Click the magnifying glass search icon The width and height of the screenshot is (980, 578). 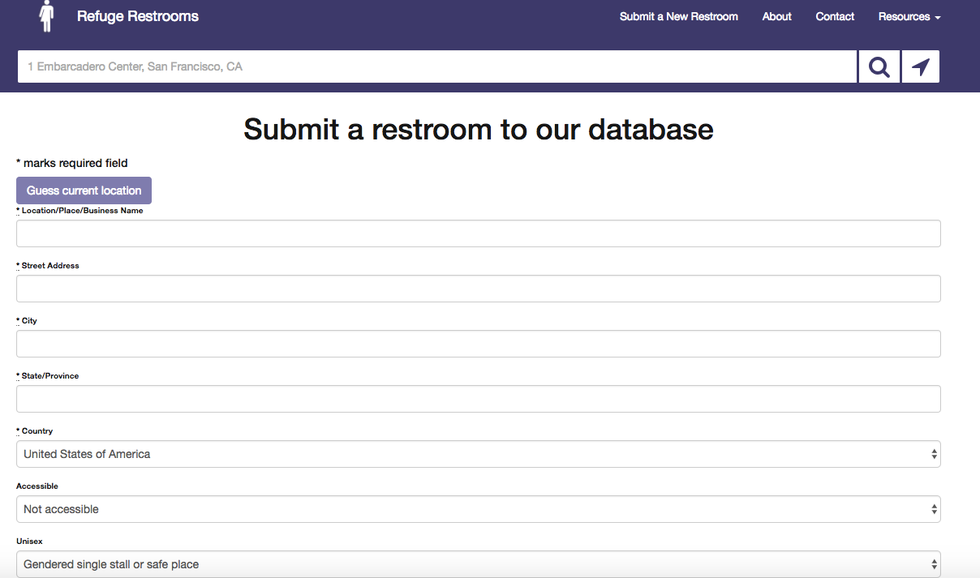click(x=879, y=67)
